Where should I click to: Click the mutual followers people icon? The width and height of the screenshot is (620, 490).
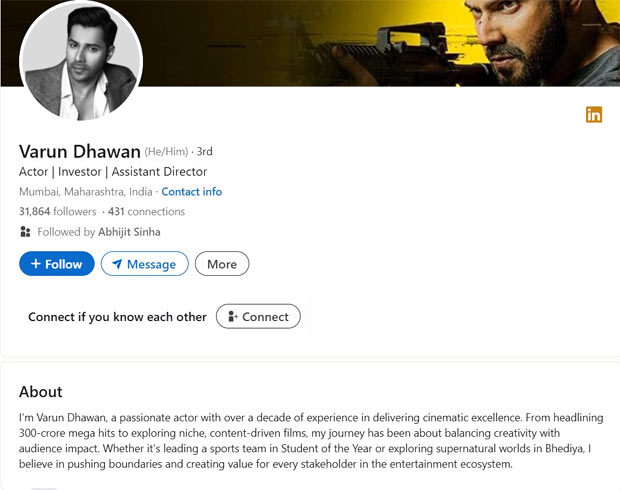pos(25,232)
